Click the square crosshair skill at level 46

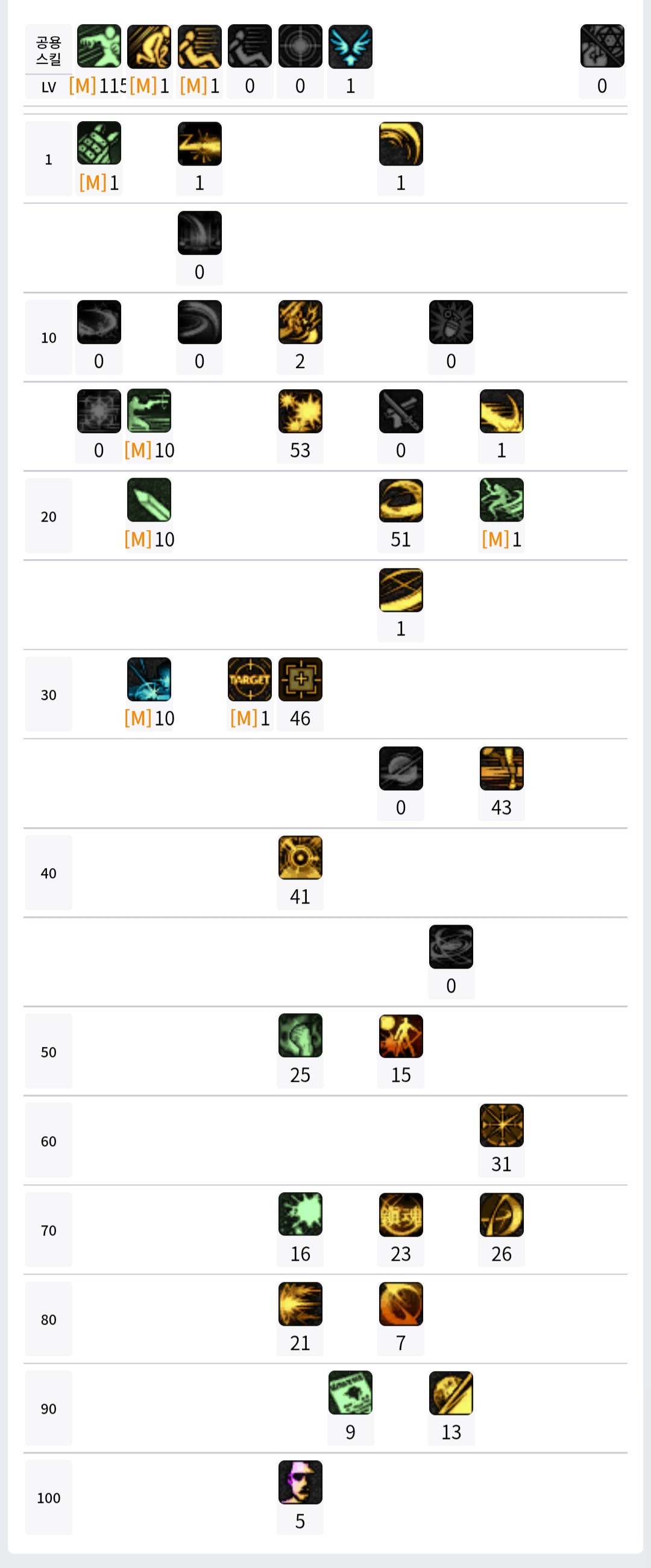pos(300,679)
